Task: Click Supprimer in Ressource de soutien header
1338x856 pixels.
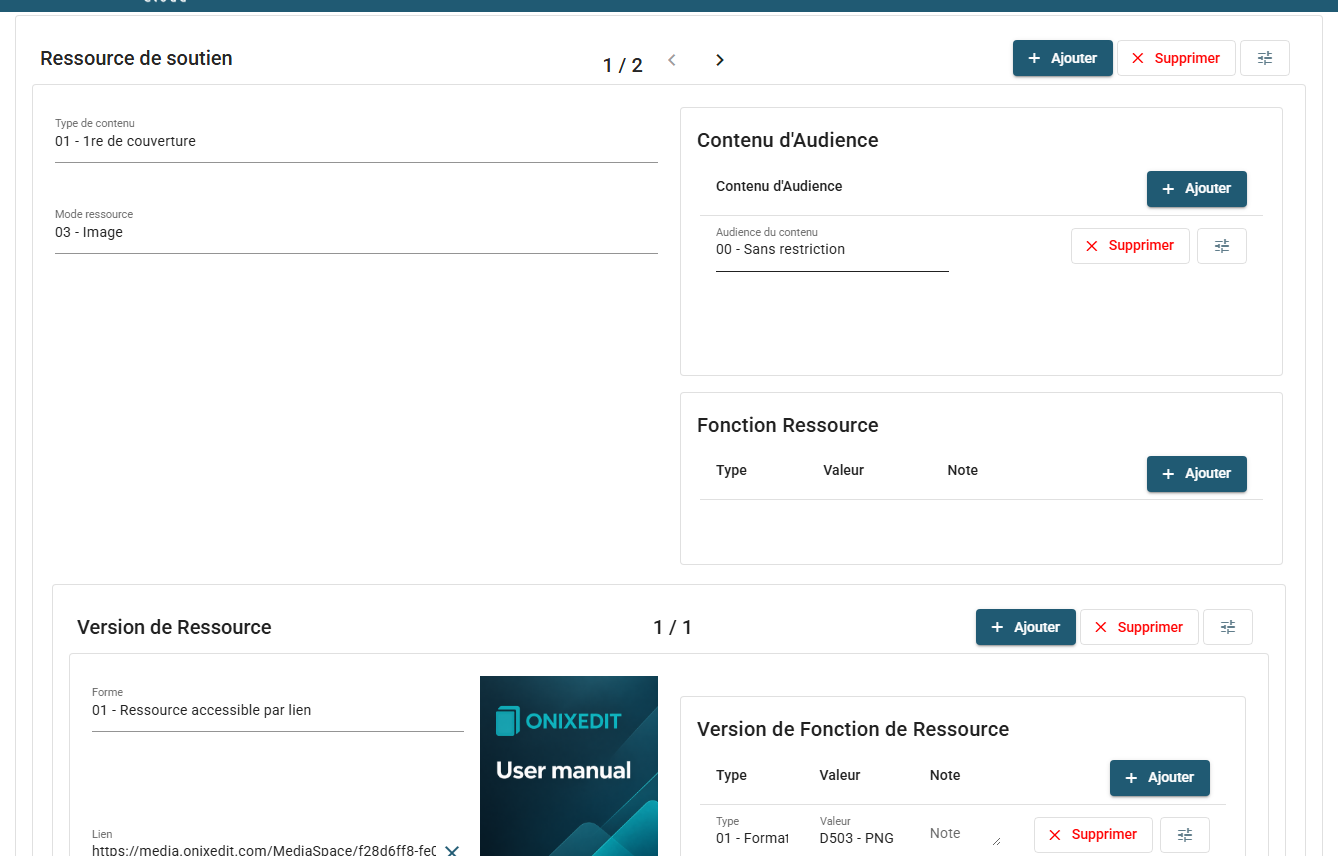Action: [x=1176, y=58]
